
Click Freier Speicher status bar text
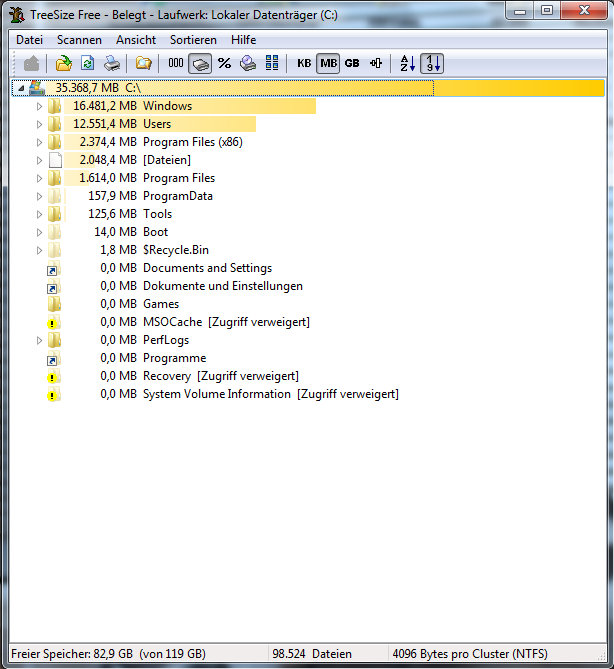click(108, 654)
